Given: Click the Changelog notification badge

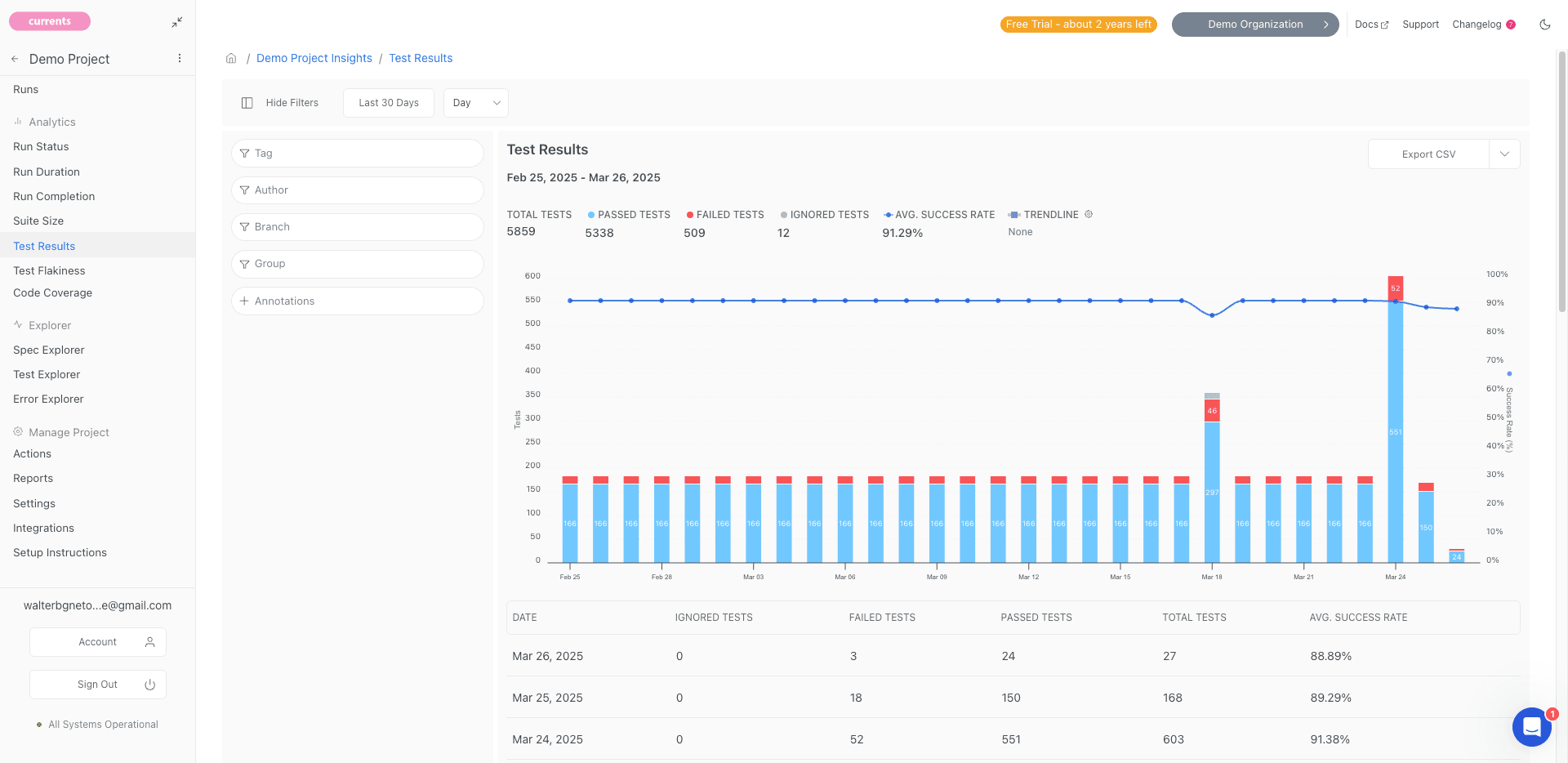Looking at the screenshot, I should pos(1511,25).
